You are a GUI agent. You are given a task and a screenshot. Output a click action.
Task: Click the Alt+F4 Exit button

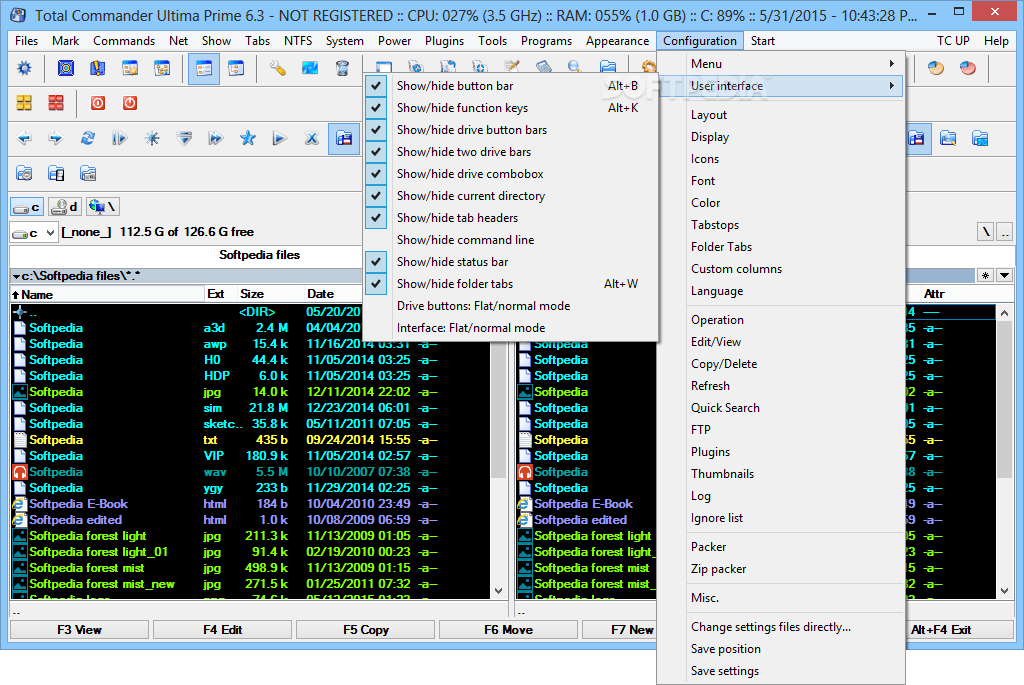tap(941, 629)
